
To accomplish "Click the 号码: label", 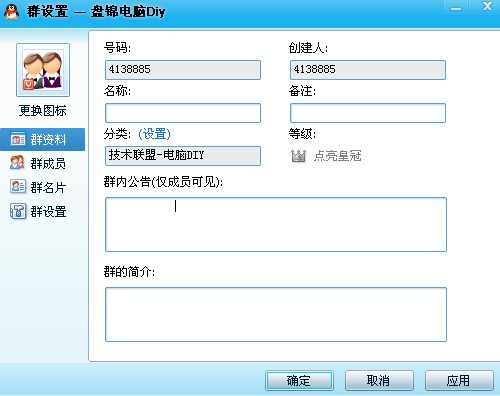I will click(x=117, y=48).
